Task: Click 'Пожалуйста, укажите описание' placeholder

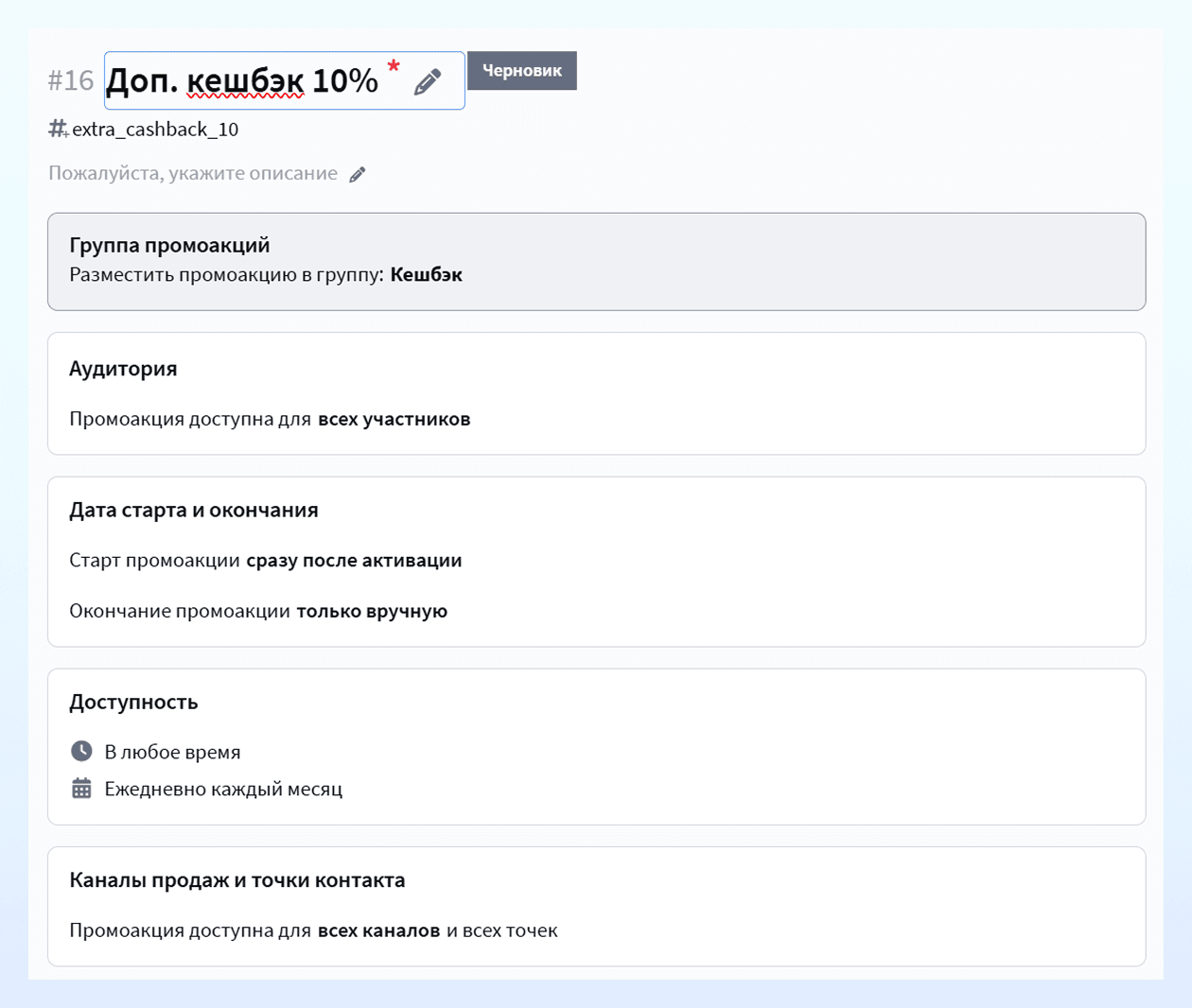Action: (193, 173)
